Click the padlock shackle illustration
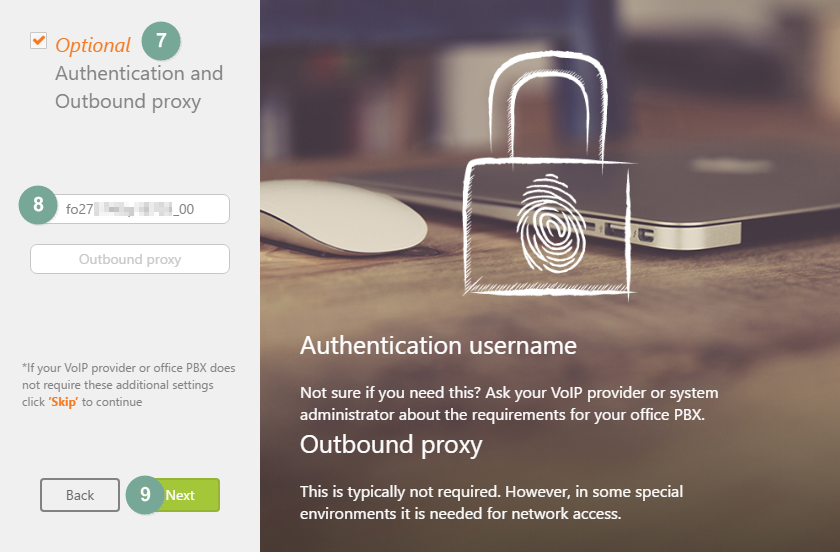This screenshot has width=840, height=552. tap(548, 106)
